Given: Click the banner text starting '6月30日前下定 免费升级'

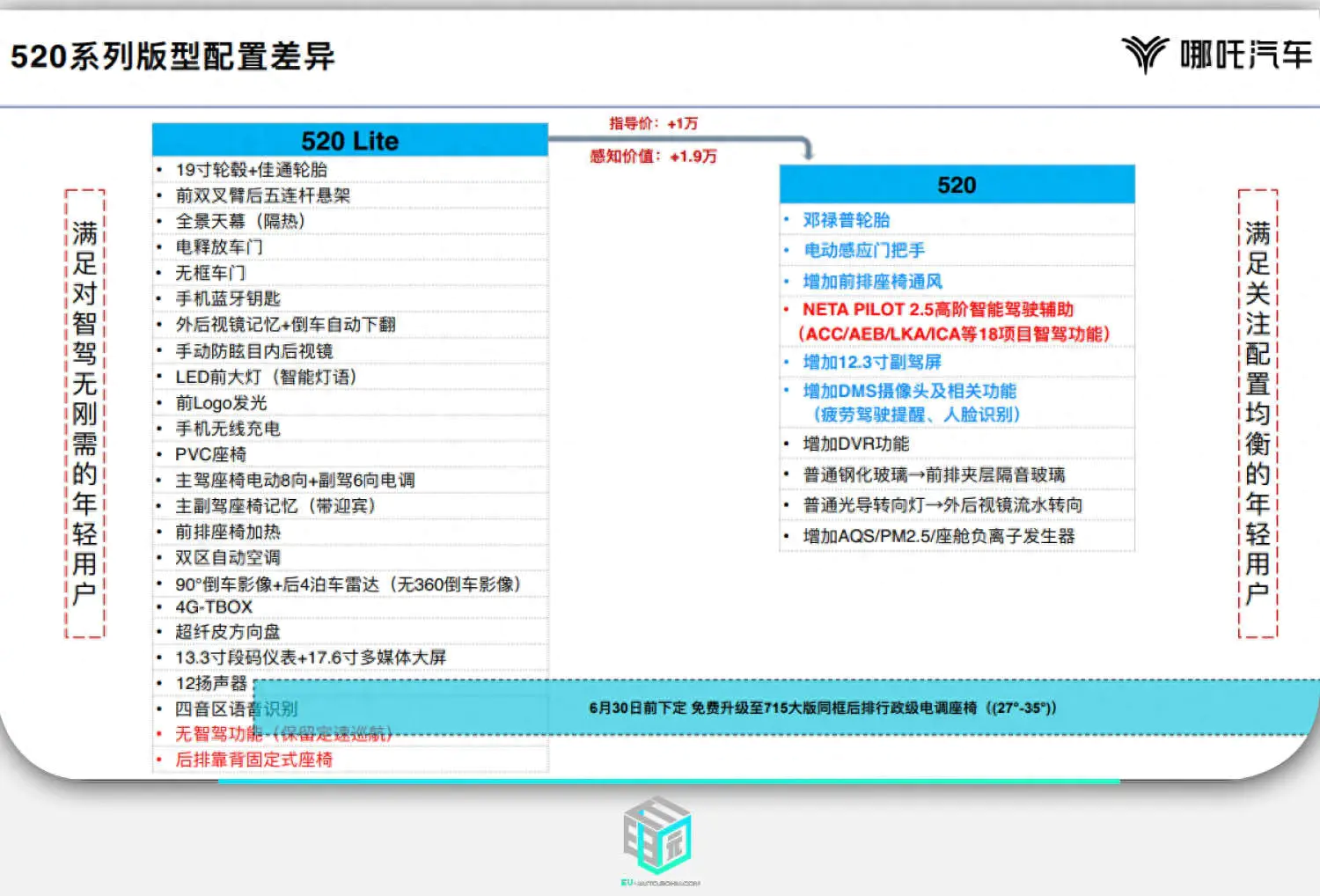Looking at the screenshot, I should (x=823, y=708).
